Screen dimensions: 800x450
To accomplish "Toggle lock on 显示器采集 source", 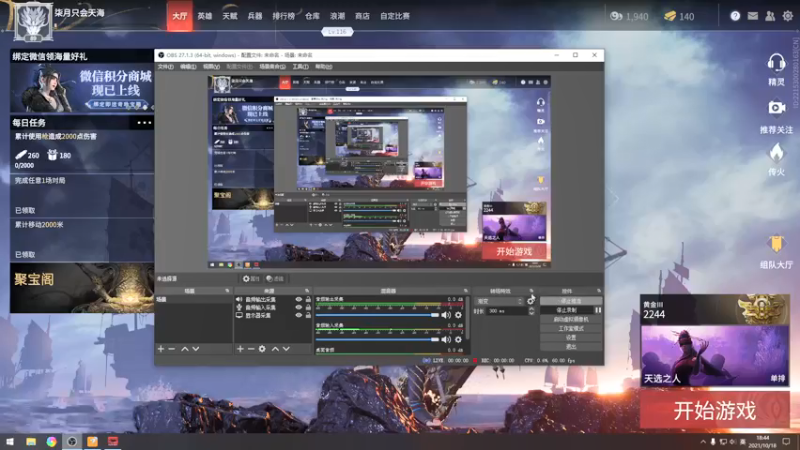I will pyautogui.click(x=308, y=315).
